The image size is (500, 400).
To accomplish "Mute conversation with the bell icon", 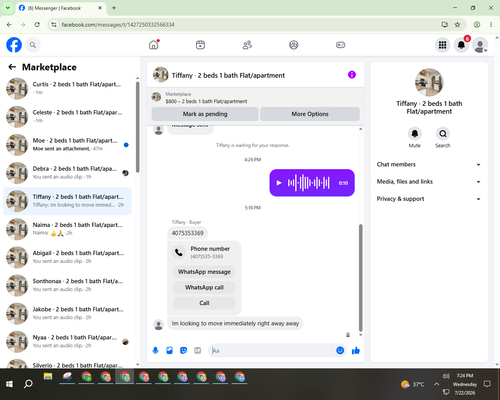I will [x=415, y=134].
